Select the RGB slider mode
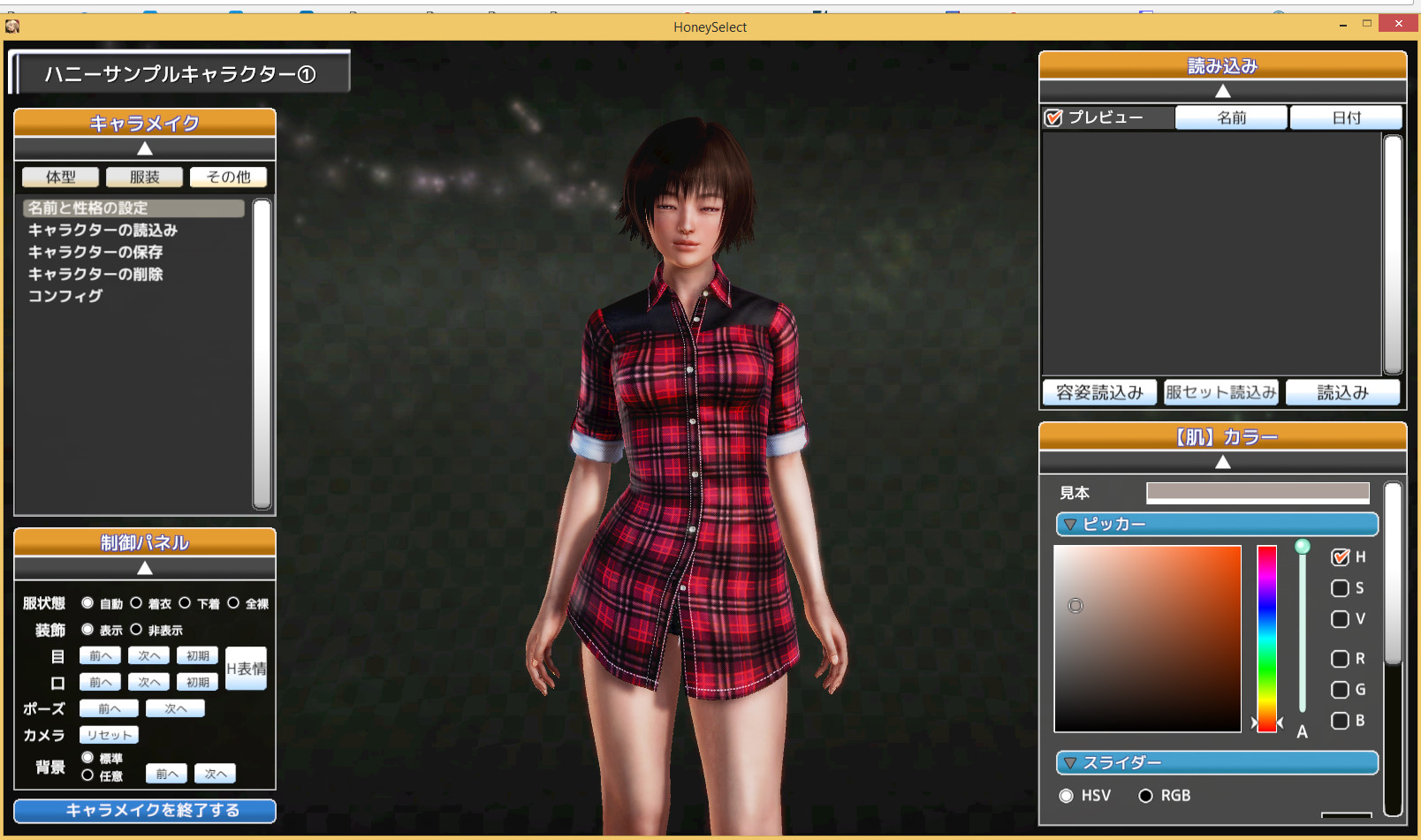The width and height of the screenshot is (1421, 840). (1146, 796)
